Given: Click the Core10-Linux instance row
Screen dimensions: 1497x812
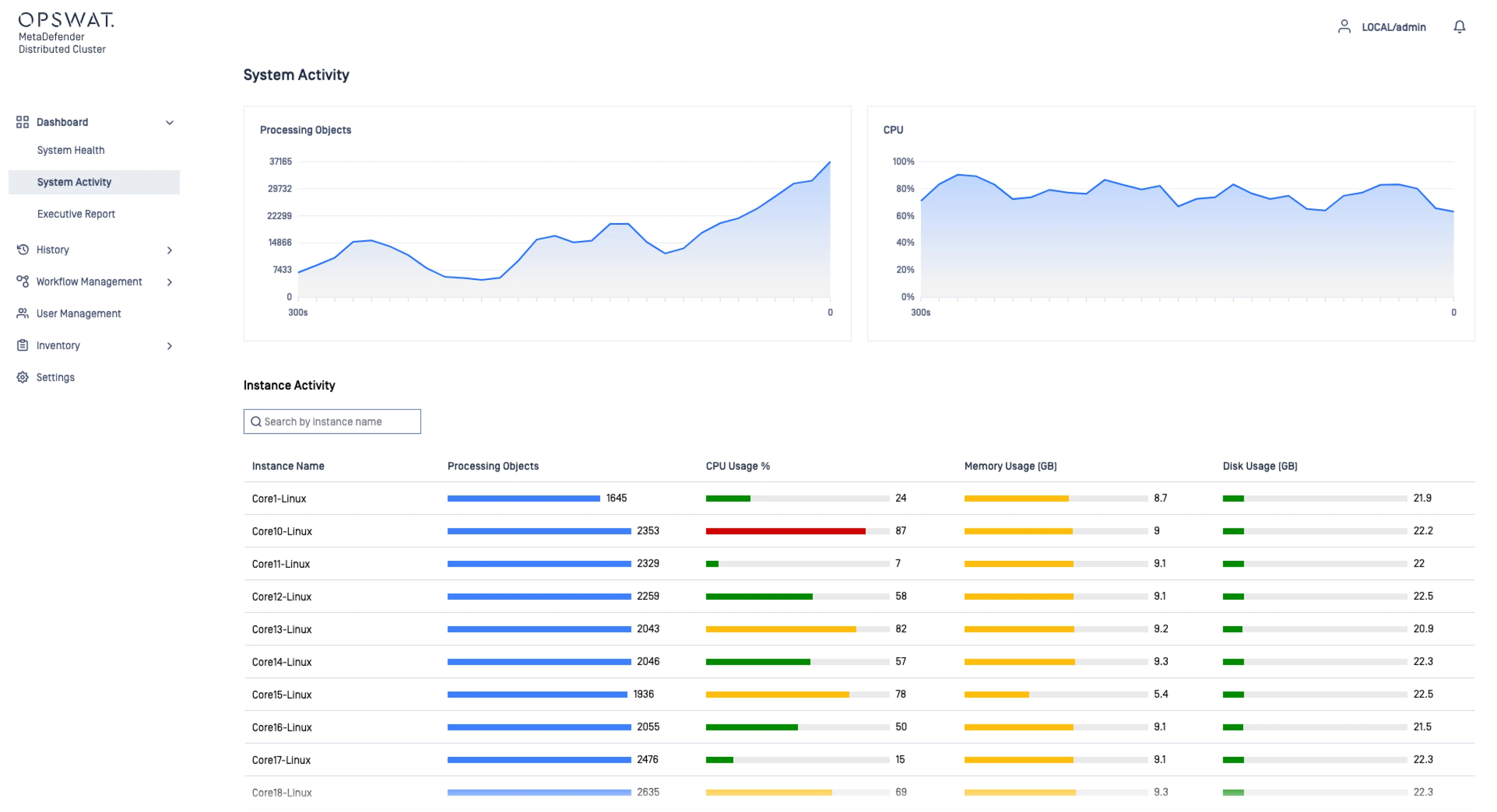Looking at the screenshot, I should click(x=282, y=532).
